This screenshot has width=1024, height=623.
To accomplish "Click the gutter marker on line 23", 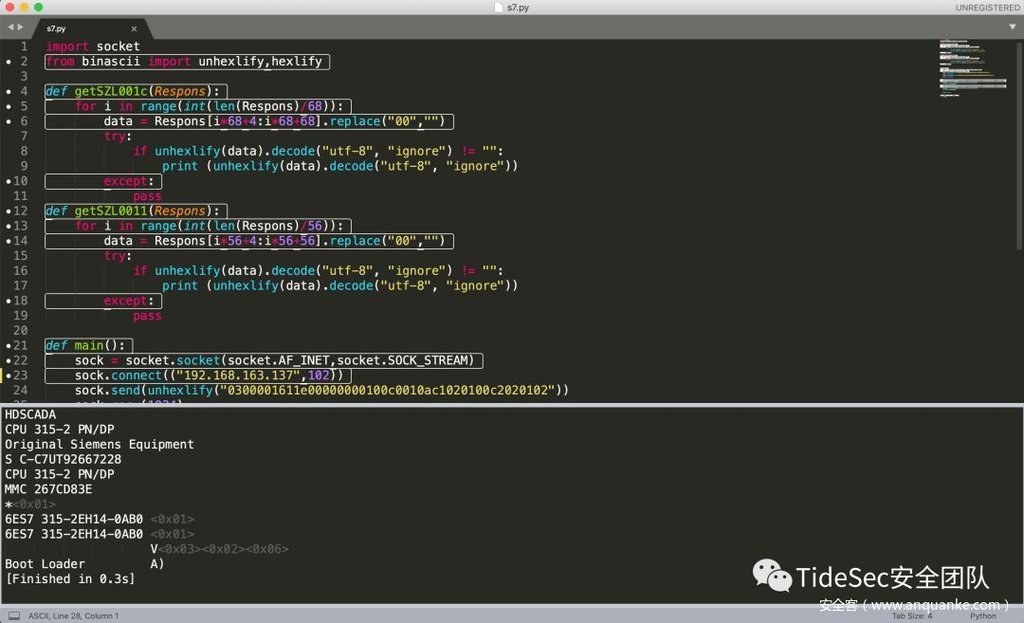I will 8,375.
